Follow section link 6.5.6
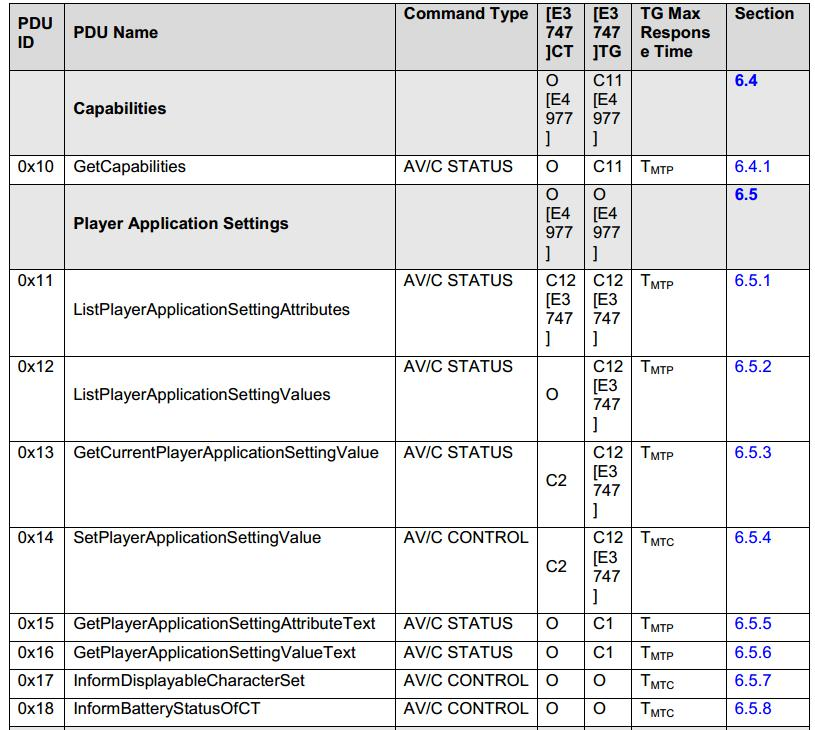The width and height of the screenshot is (815, 730). coord(753,652)
